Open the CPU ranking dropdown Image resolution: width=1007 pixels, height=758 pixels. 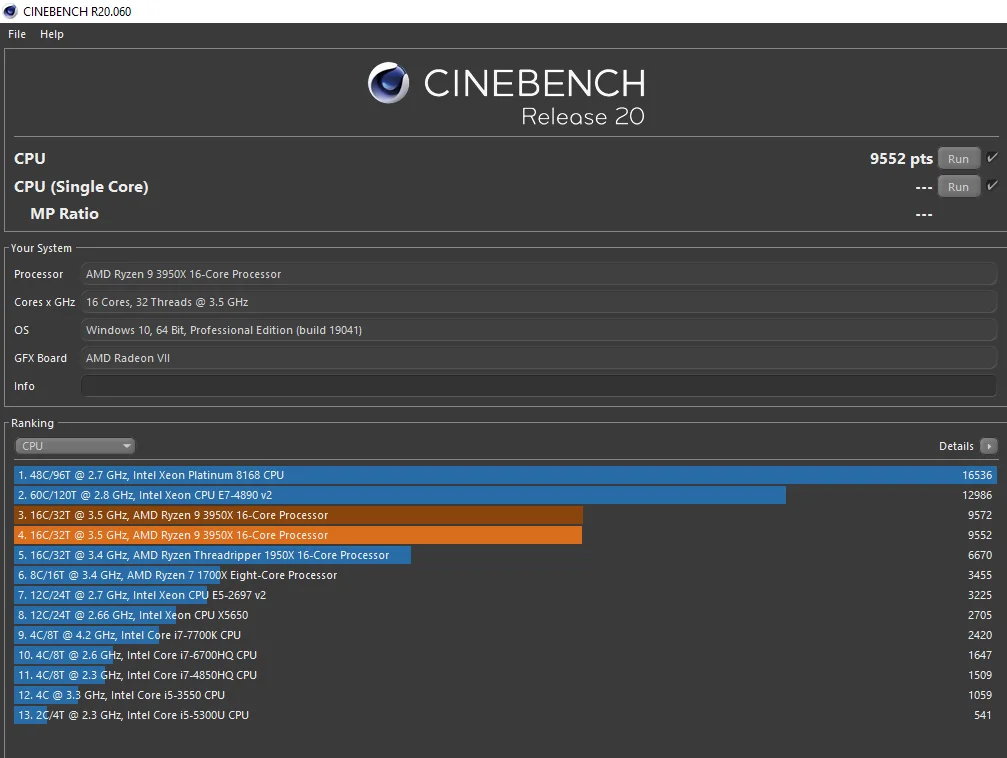75,446
